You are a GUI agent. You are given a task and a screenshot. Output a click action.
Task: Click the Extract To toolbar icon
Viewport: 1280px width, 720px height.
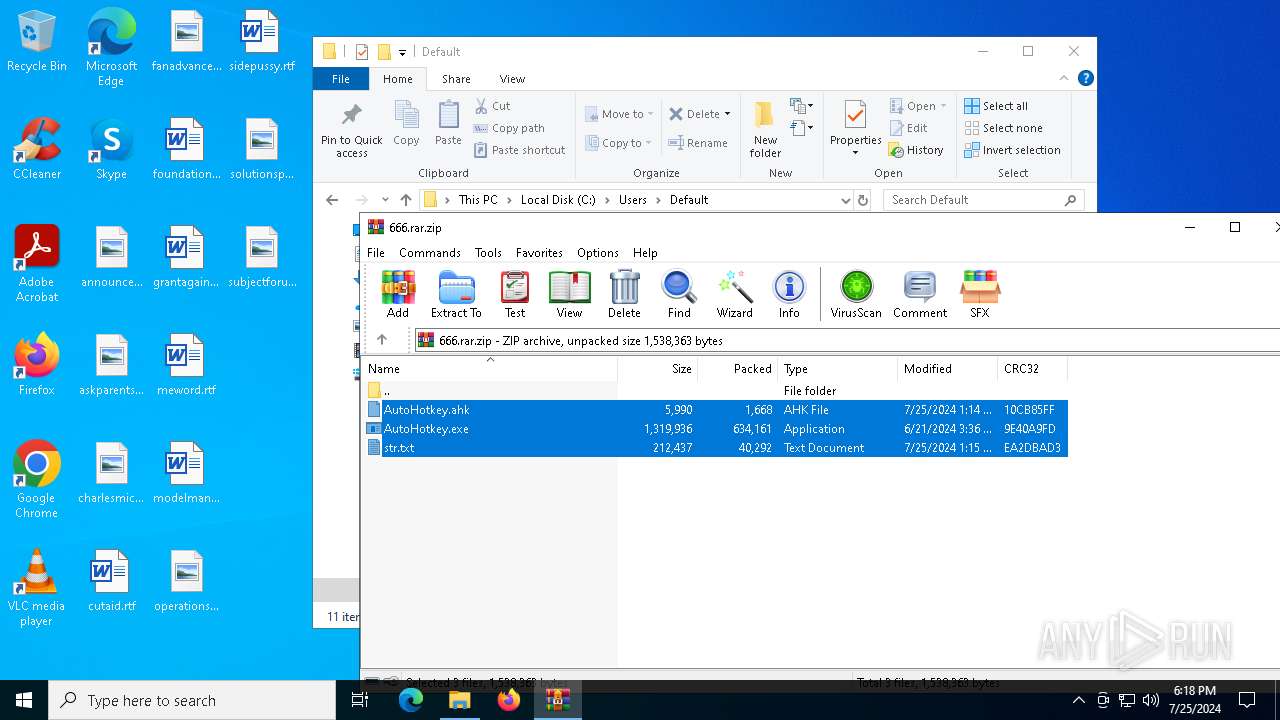pos(456,294)
